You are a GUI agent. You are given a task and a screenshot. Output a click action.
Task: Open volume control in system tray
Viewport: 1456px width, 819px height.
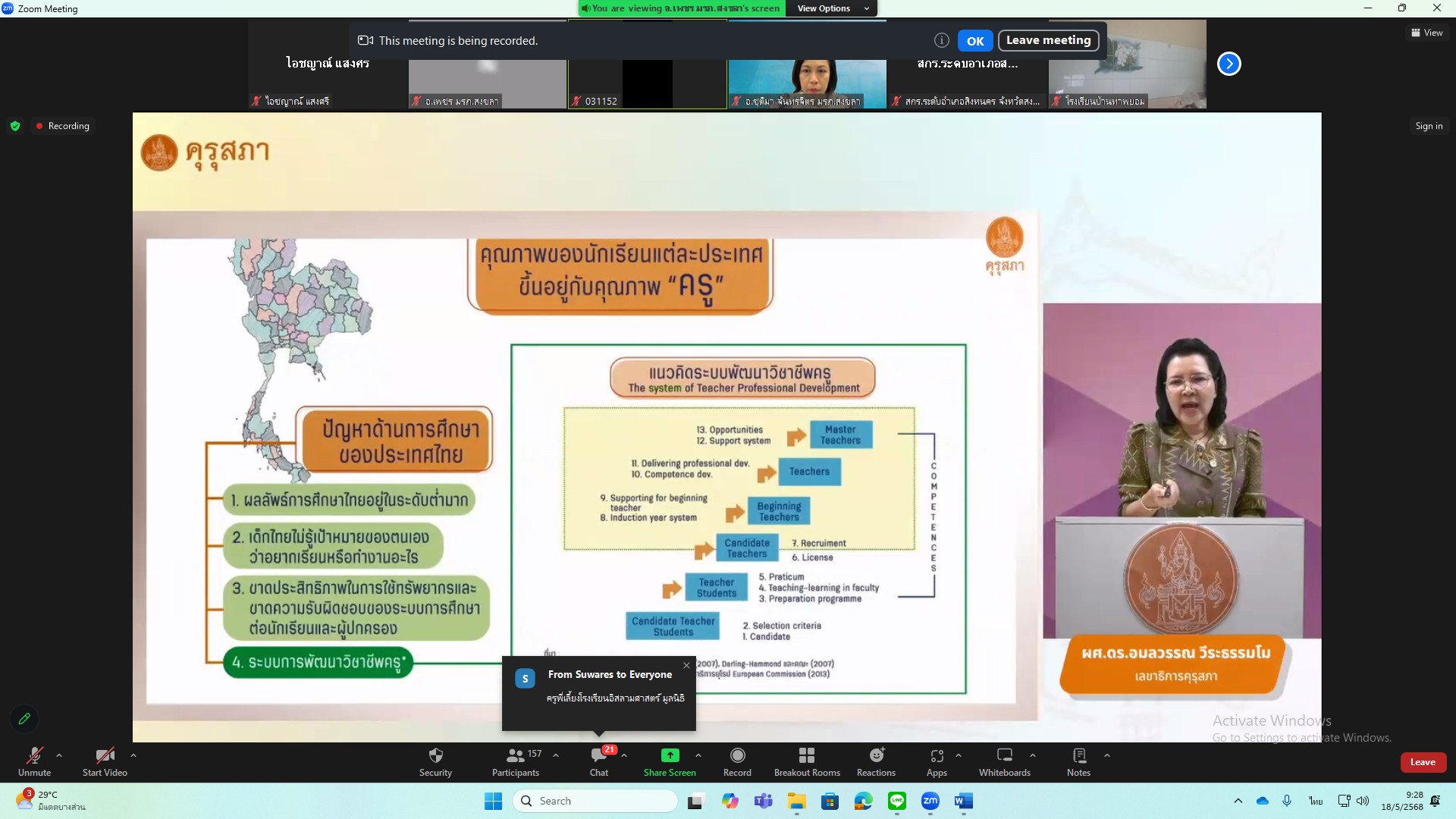click(x=1363, y=801)
